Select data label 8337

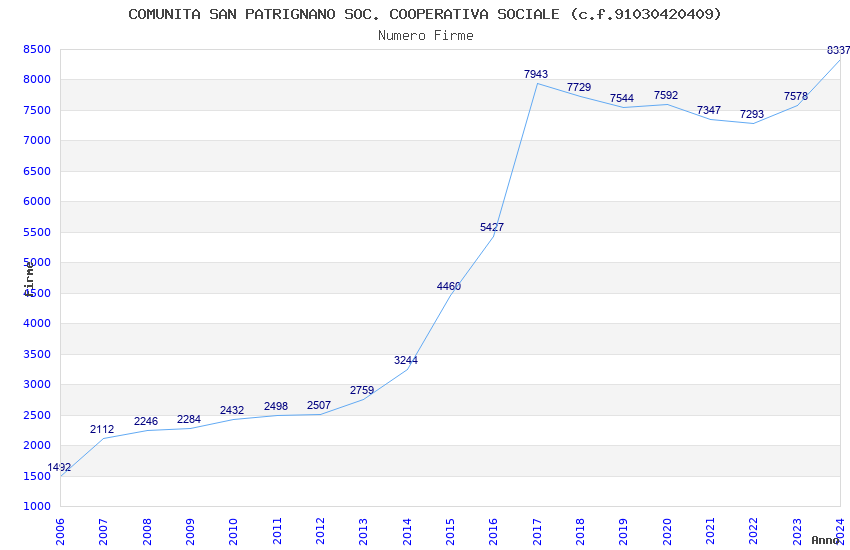click(838, 50)
